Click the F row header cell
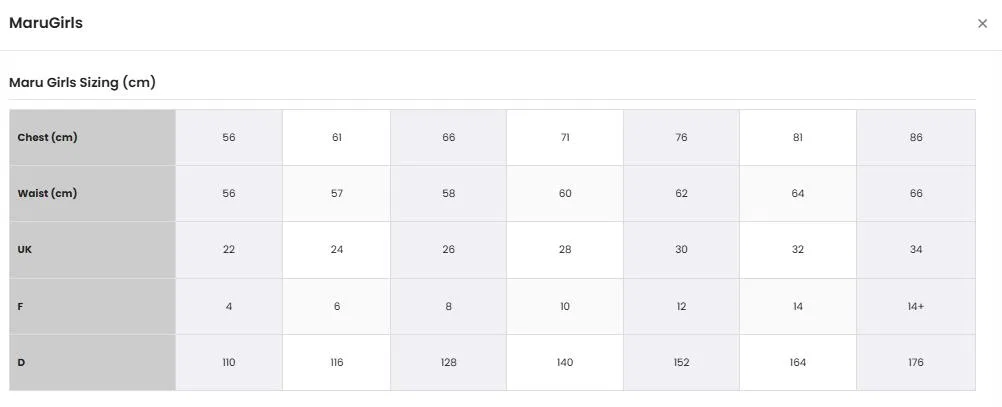The width and height of the screenshot is (1002, 407). [93, 306]
